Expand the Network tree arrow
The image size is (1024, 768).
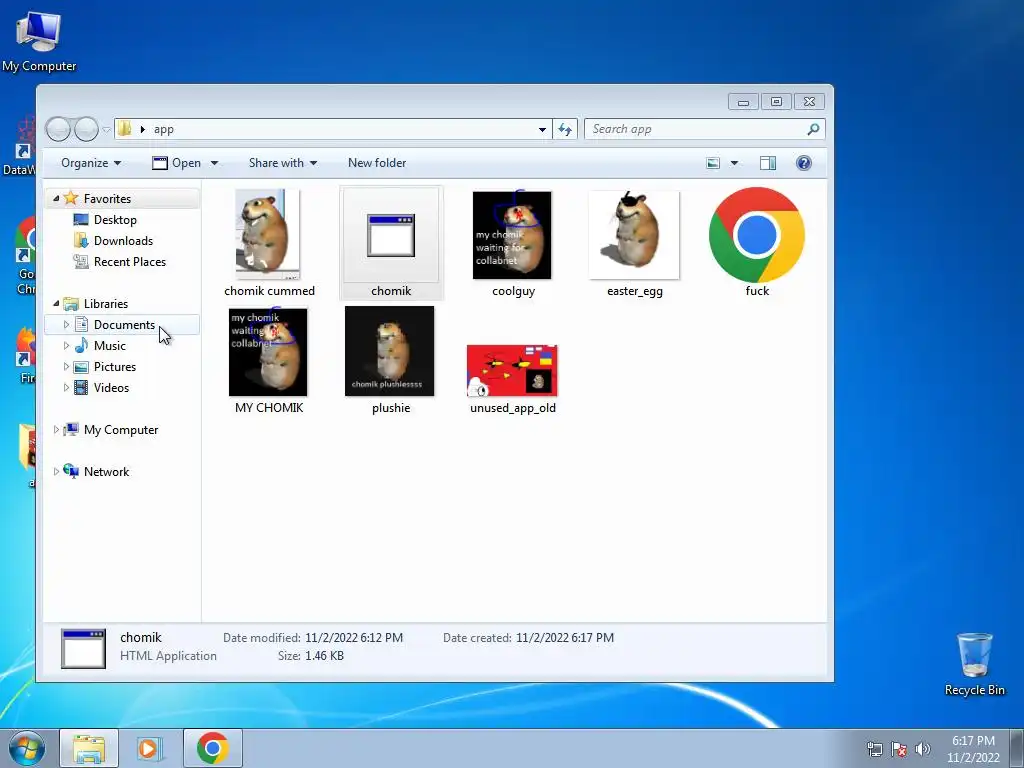tap(56, 472)
